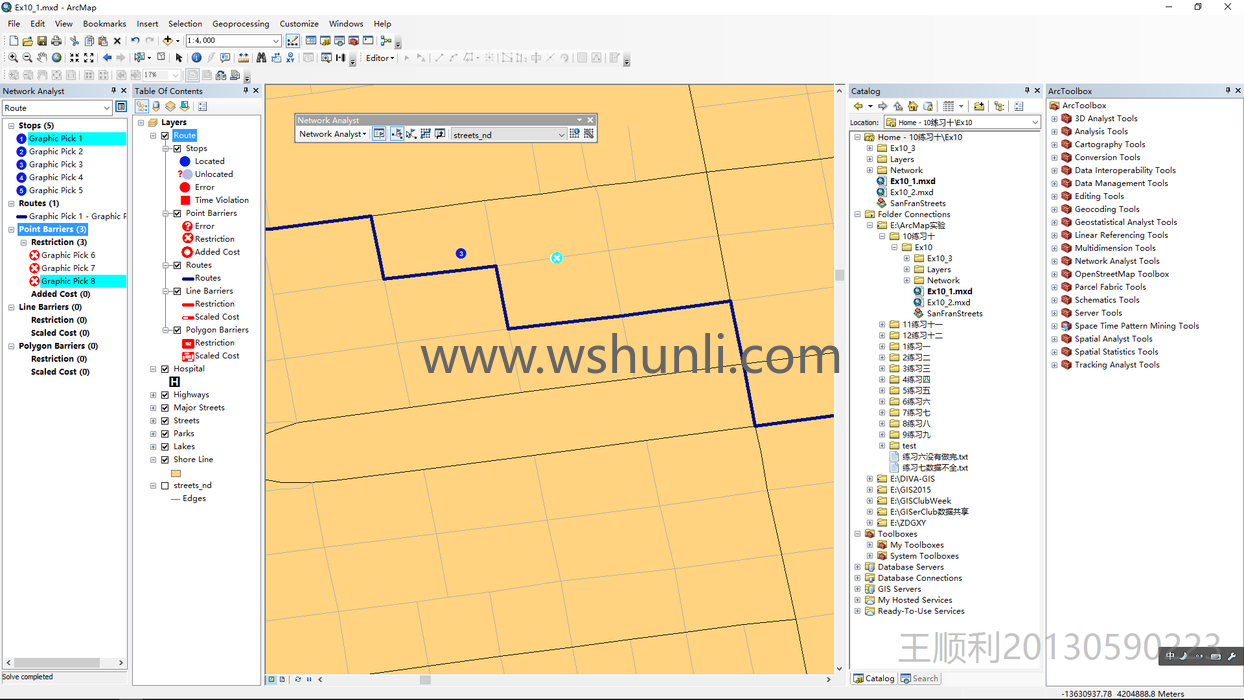Open Catalog Location dropdown

pyautogui.click(x=1034, y=123)
